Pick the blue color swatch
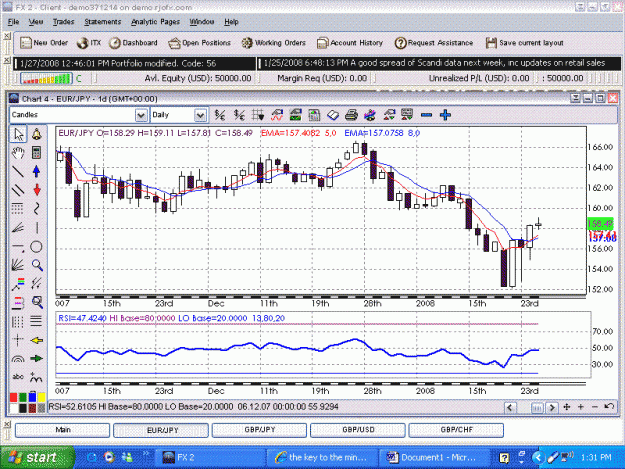 (32, 397)
